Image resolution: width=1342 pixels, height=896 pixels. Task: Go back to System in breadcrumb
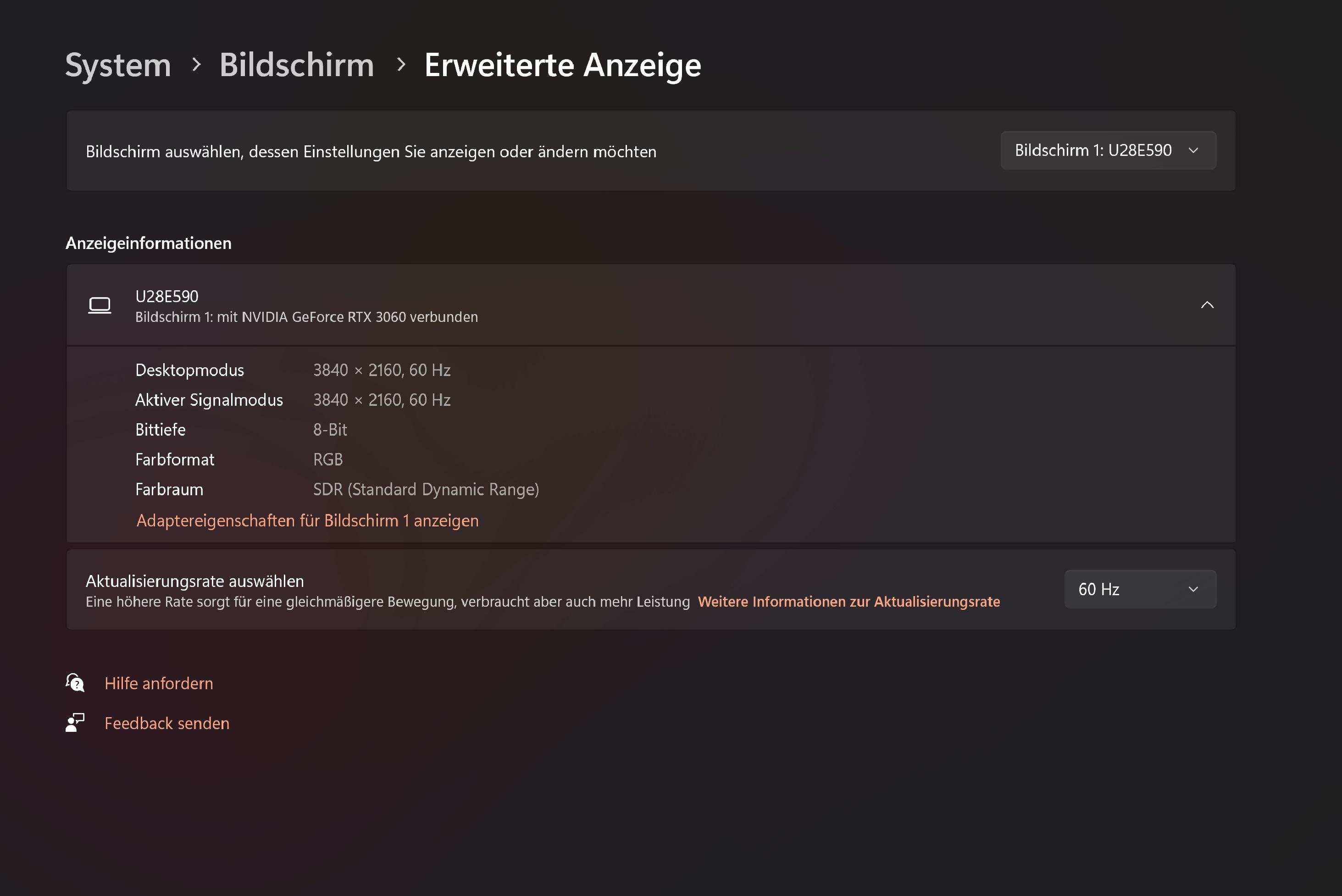point(118,65)
